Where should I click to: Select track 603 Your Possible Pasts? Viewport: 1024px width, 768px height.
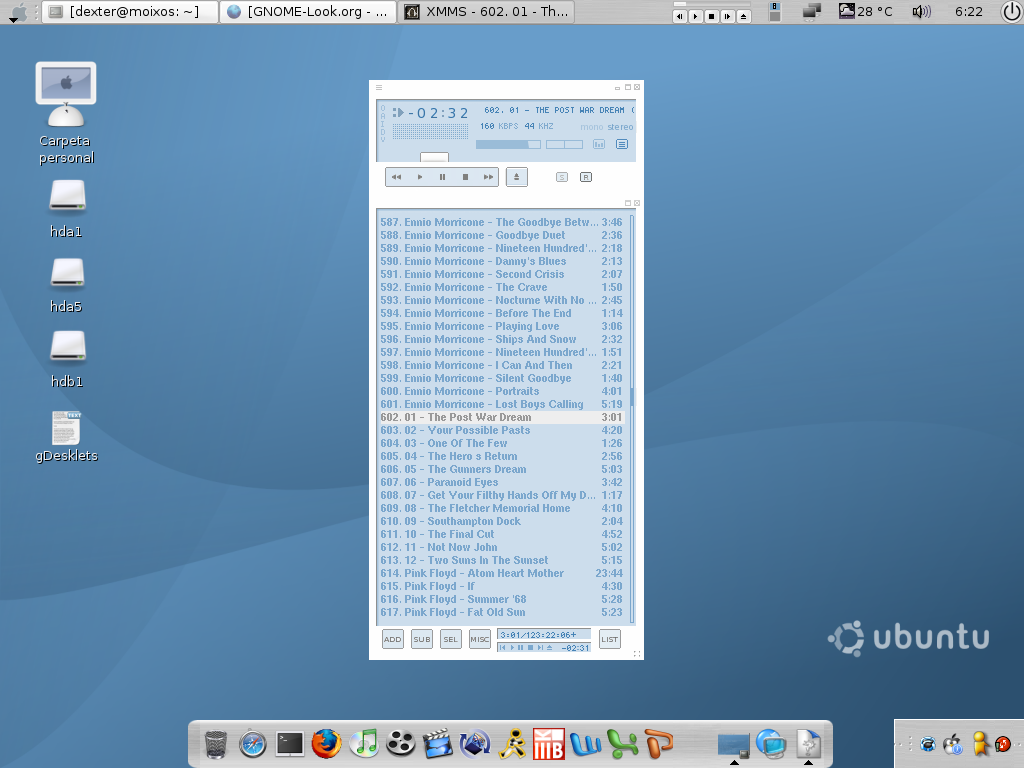point(502,430)
